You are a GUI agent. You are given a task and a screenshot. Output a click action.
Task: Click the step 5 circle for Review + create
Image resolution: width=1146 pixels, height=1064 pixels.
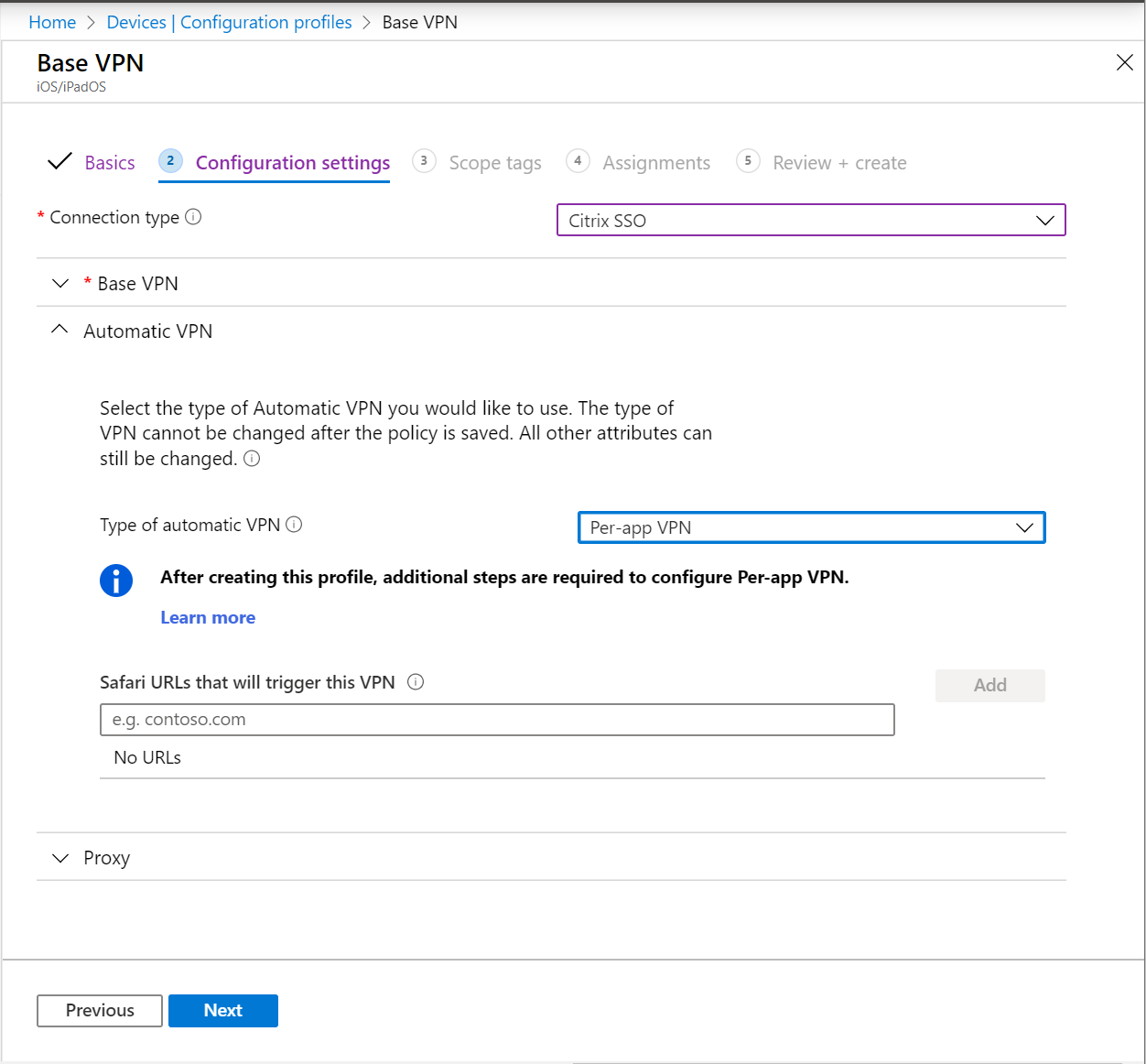748,161
